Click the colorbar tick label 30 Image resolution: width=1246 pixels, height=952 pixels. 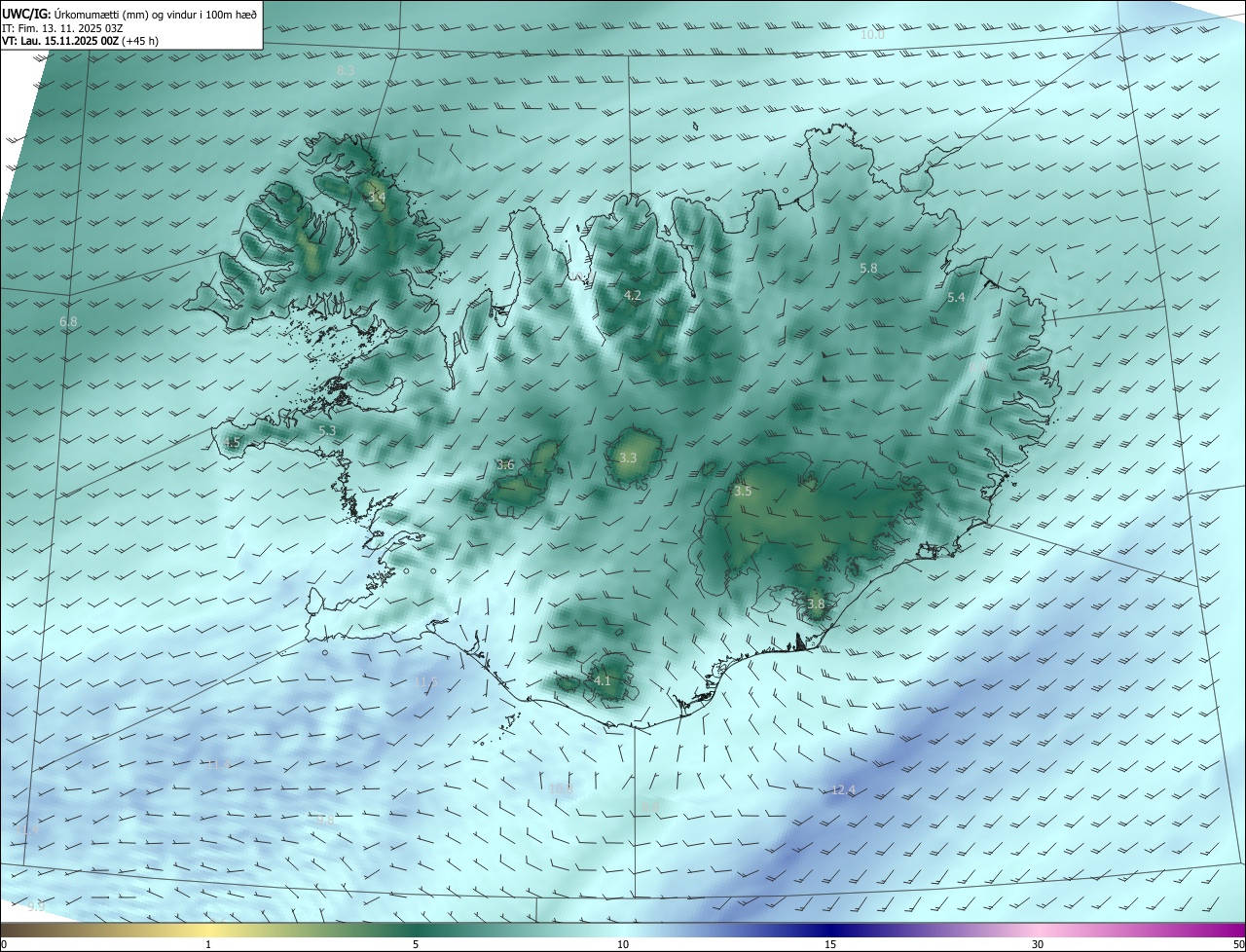tap(1038, 944)
